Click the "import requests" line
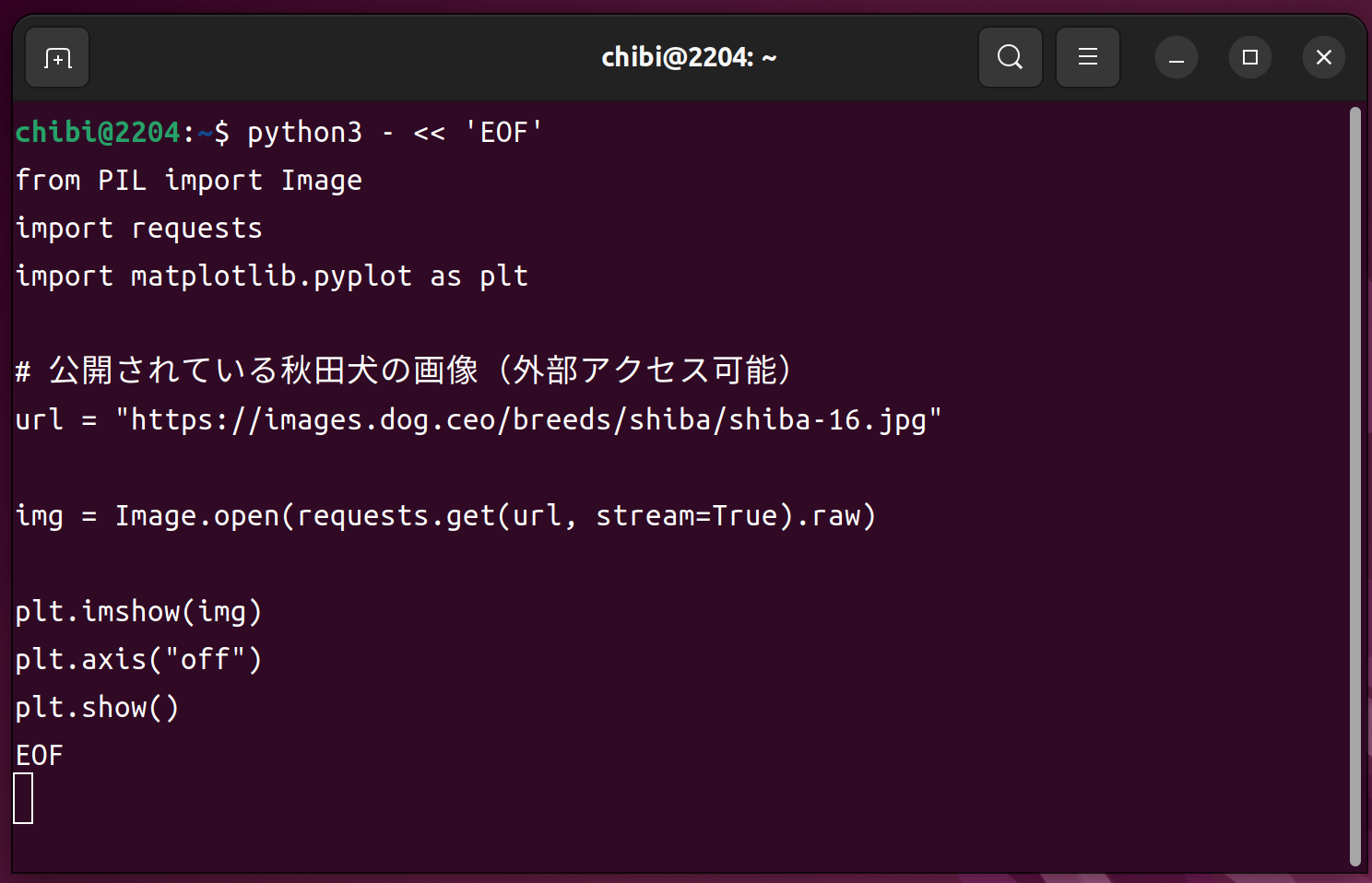This screenshot has width=1372, height=883. coord(139,229)
